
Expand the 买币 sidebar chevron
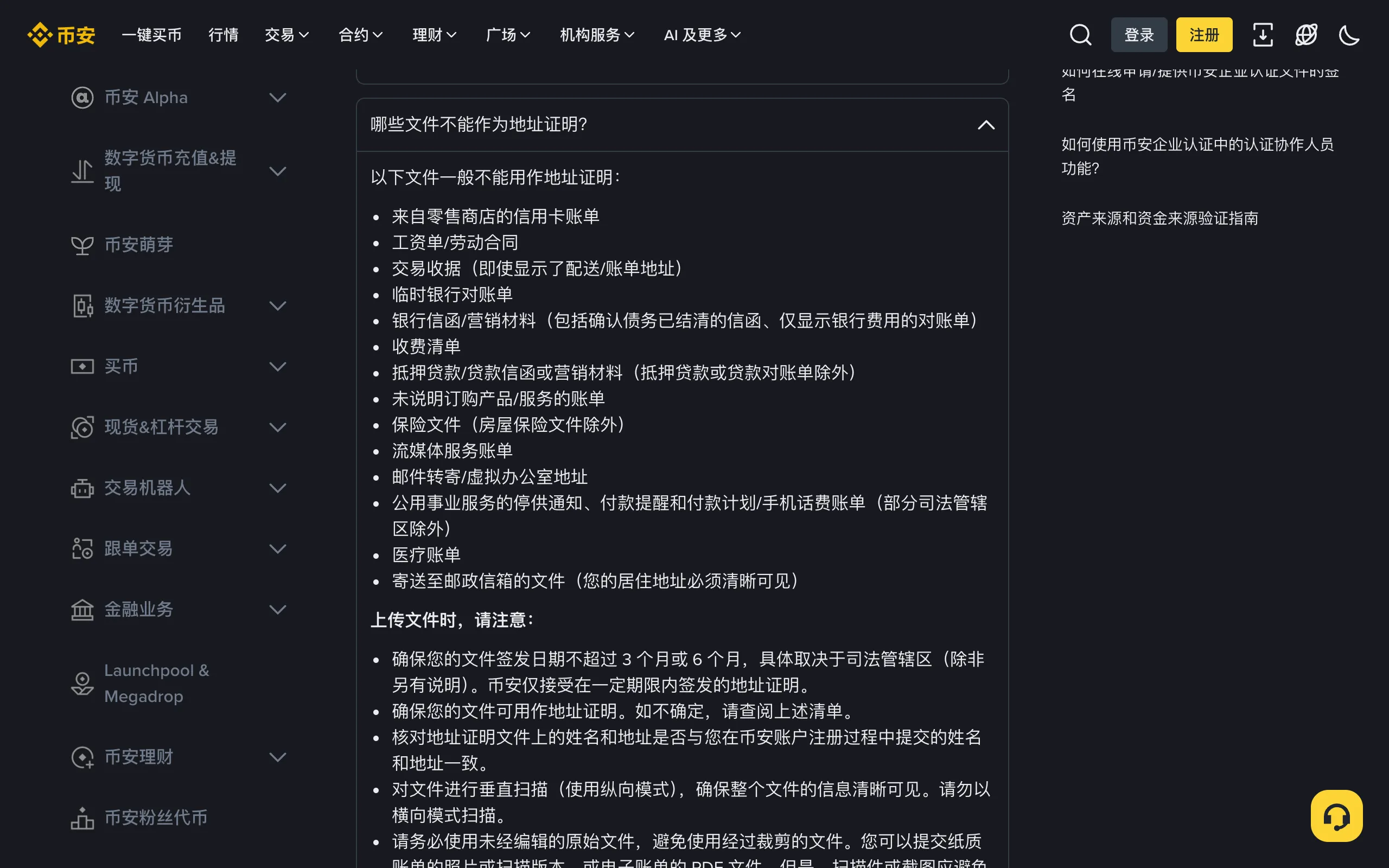[278, 366]
